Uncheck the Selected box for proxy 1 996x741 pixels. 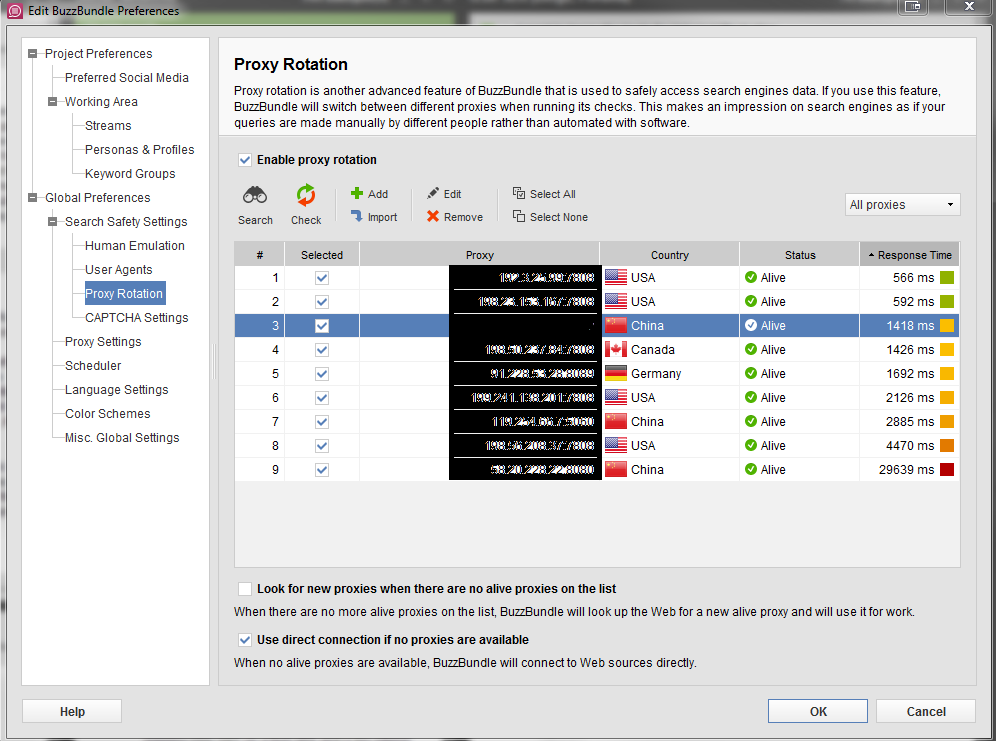pyautogui.click(x=322, y=277)
